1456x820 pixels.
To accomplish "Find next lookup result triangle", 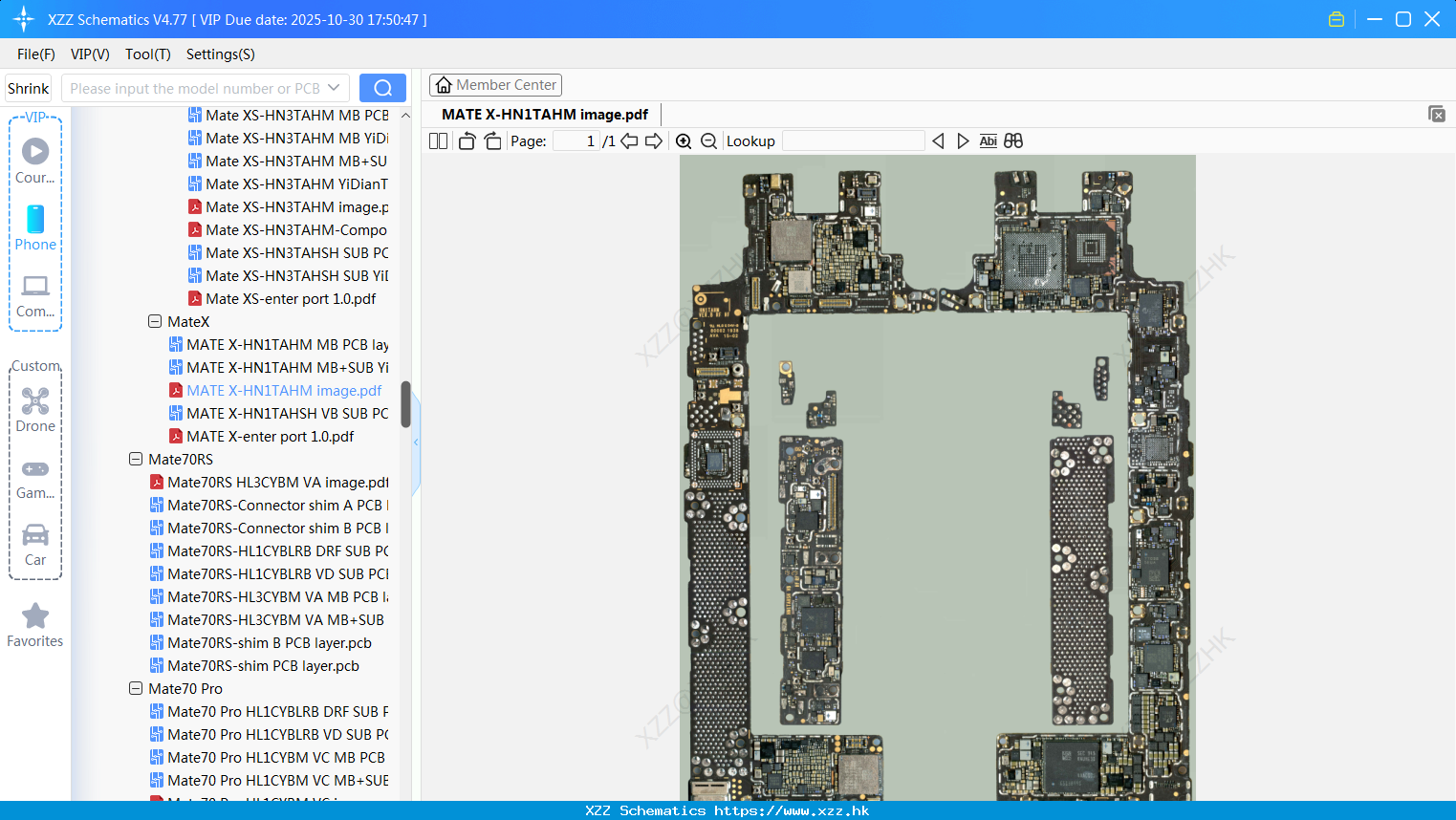I will [x=963, y=141].
